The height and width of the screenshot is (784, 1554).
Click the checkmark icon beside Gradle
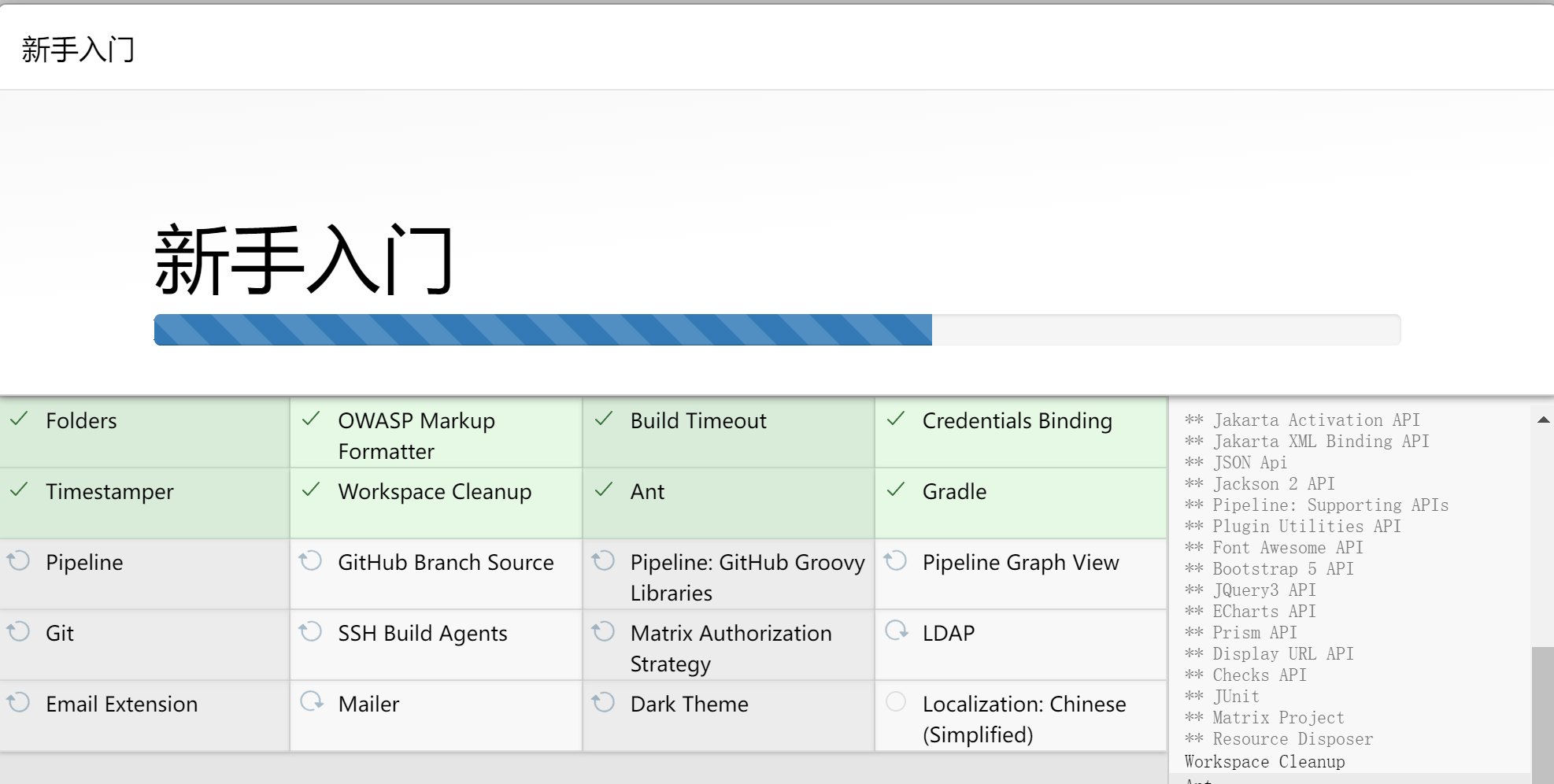896,490
